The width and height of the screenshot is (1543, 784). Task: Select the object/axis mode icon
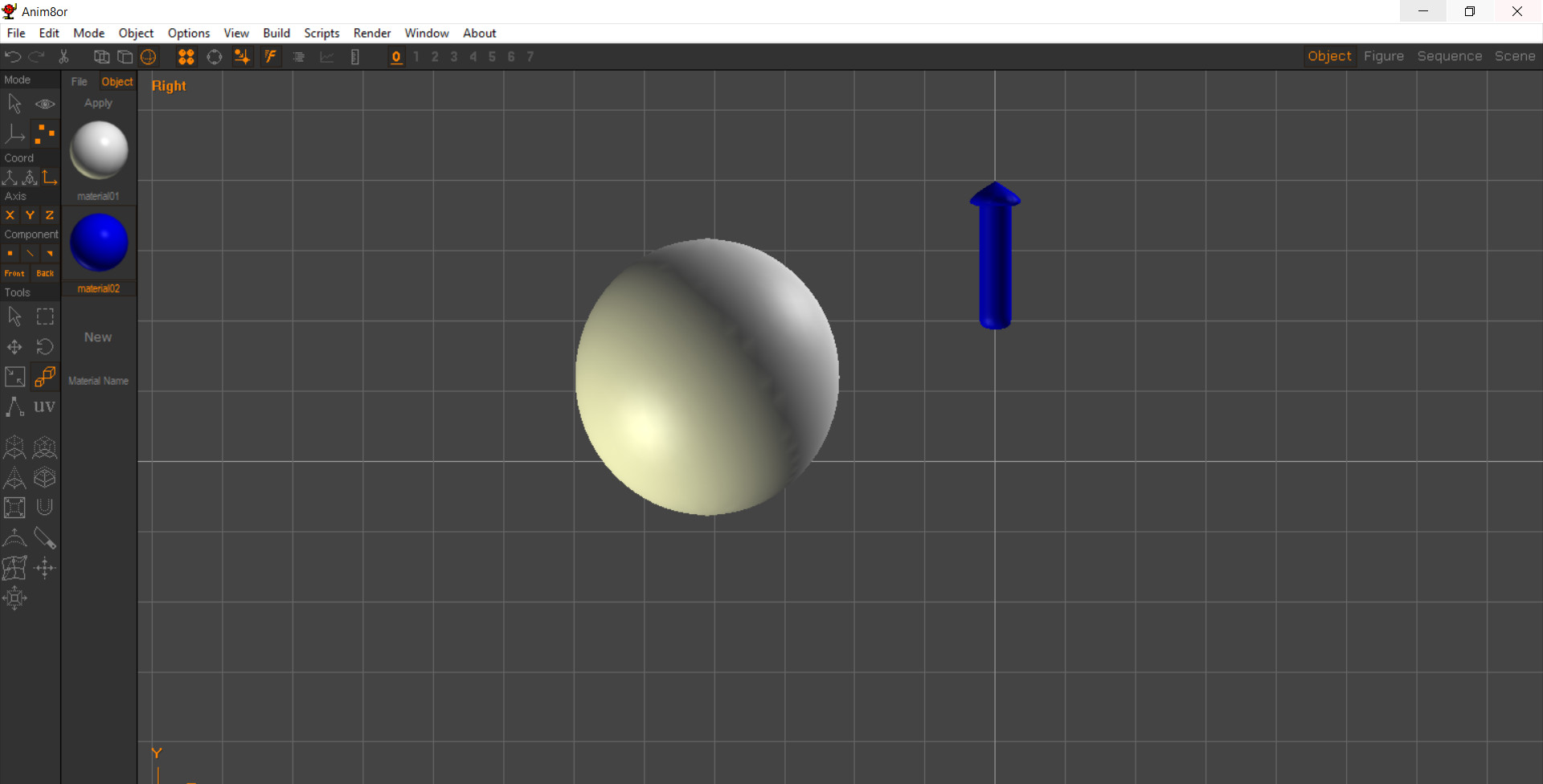14,133
